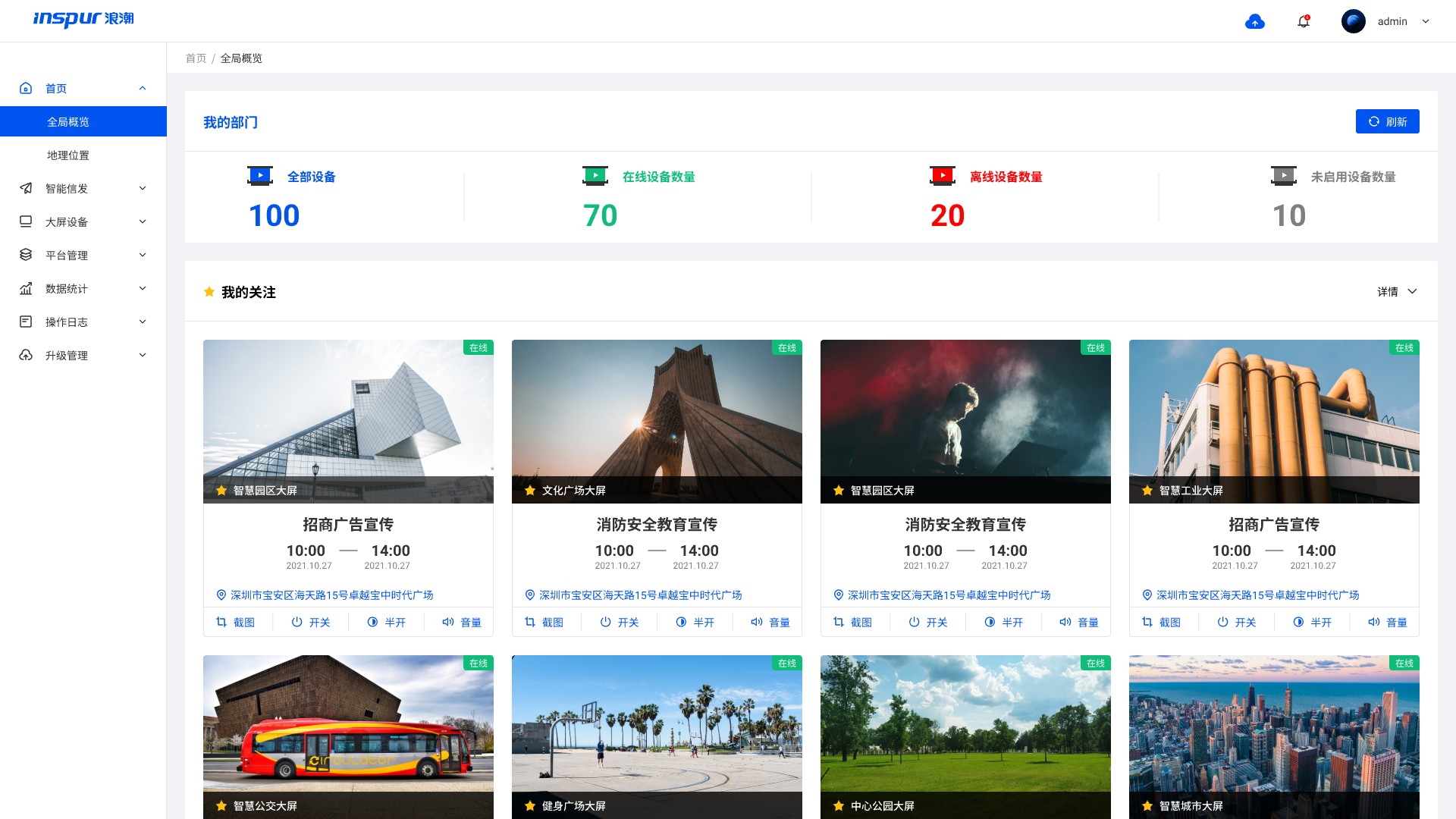Click 截图 on the 智慧工业大屏 card
This screenshot has width=1456, height=819.
click(x=1161, y=623)
